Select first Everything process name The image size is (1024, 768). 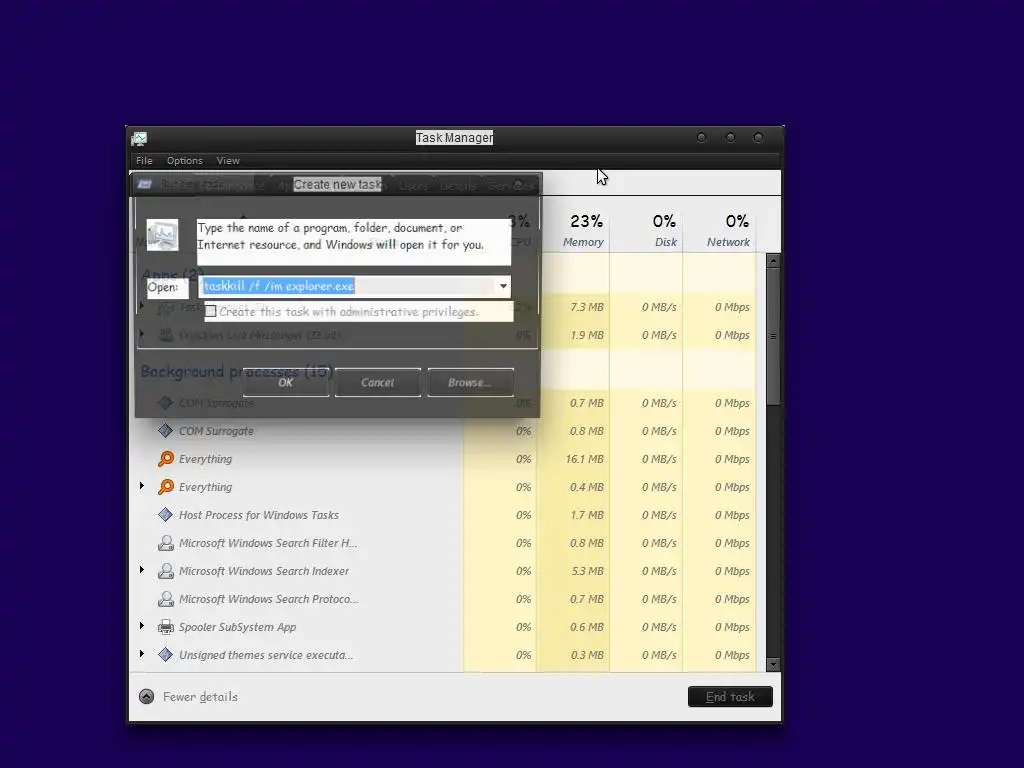pos(205,459)
